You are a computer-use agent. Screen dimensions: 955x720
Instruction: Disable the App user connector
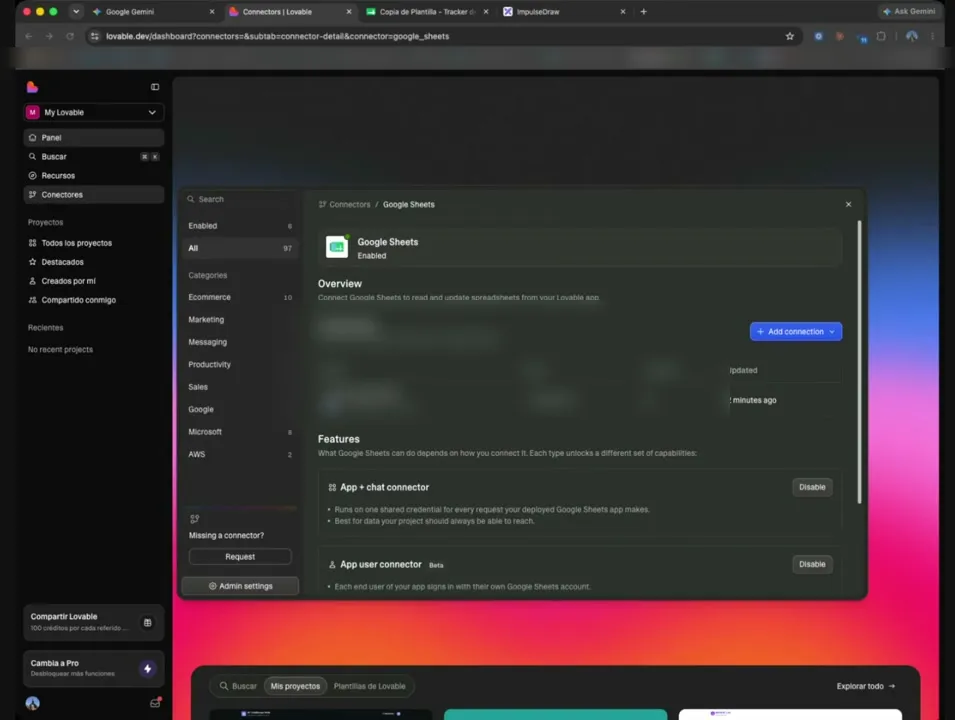point(812,565)
